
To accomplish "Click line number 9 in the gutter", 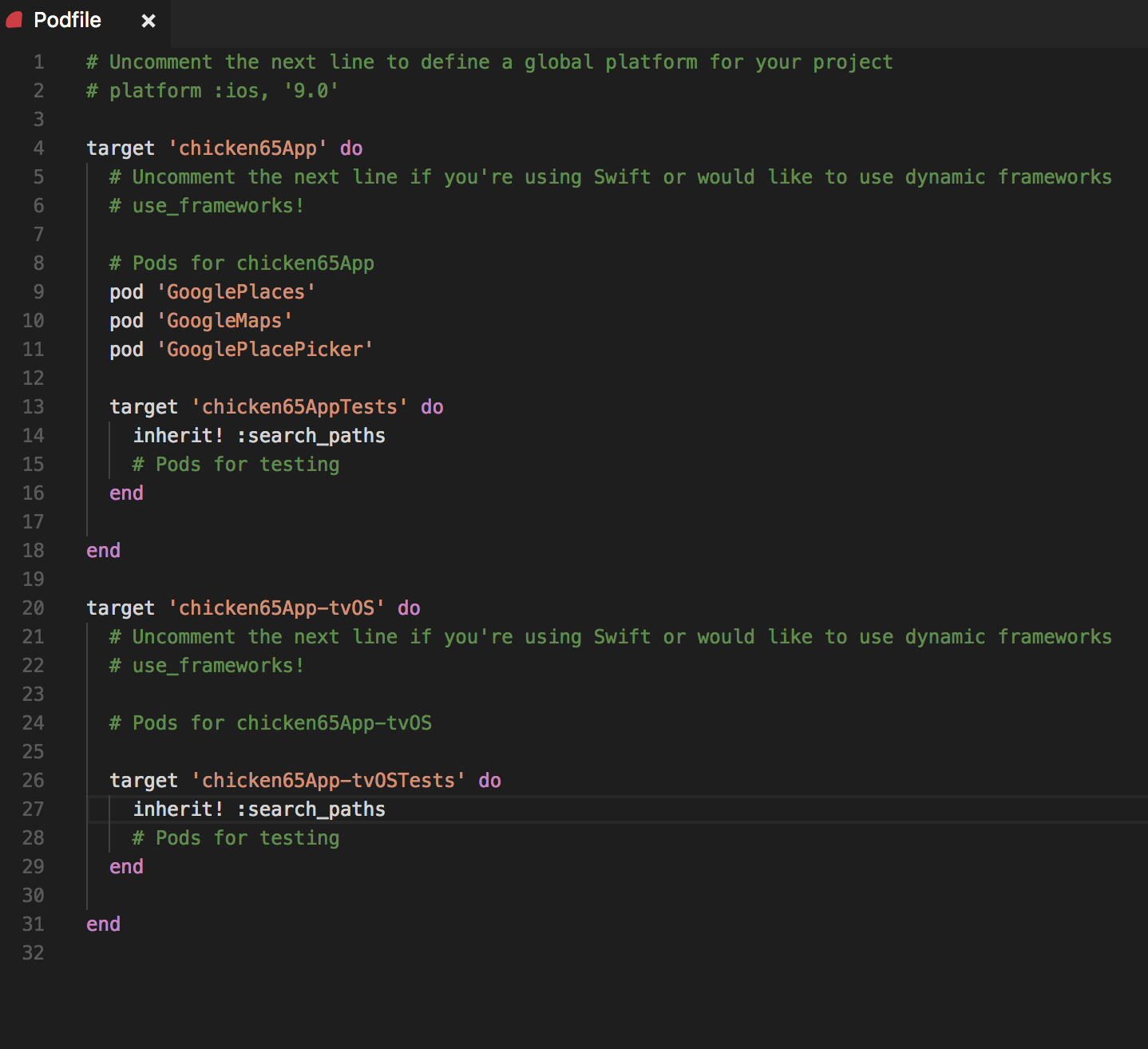I will coord(38,291).
